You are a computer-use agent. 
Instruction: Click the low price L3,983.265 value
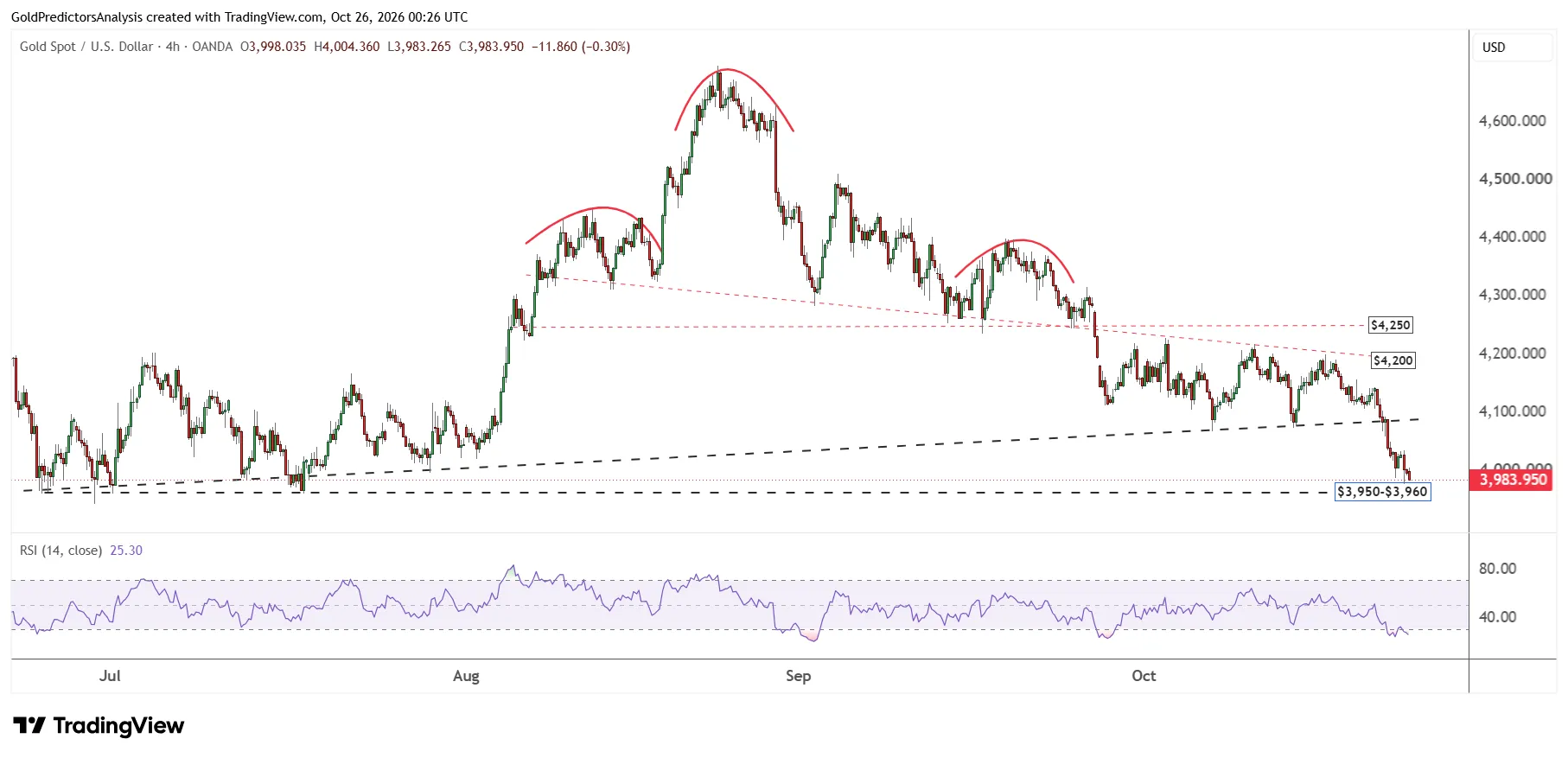pyautogui.click(x=419, y=47)
